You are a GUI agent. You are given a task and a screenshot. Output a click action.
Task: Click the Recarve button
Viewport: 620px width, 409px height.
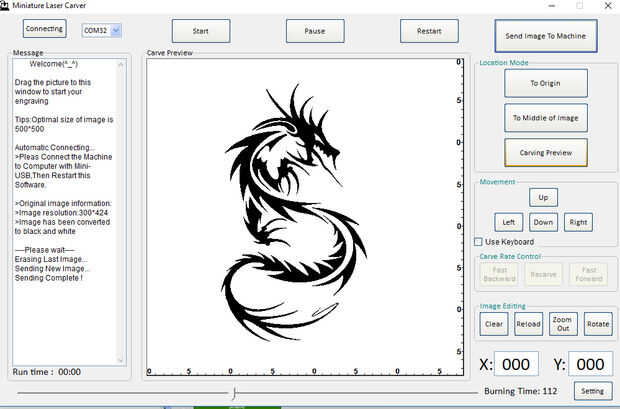tap(544, 274)
